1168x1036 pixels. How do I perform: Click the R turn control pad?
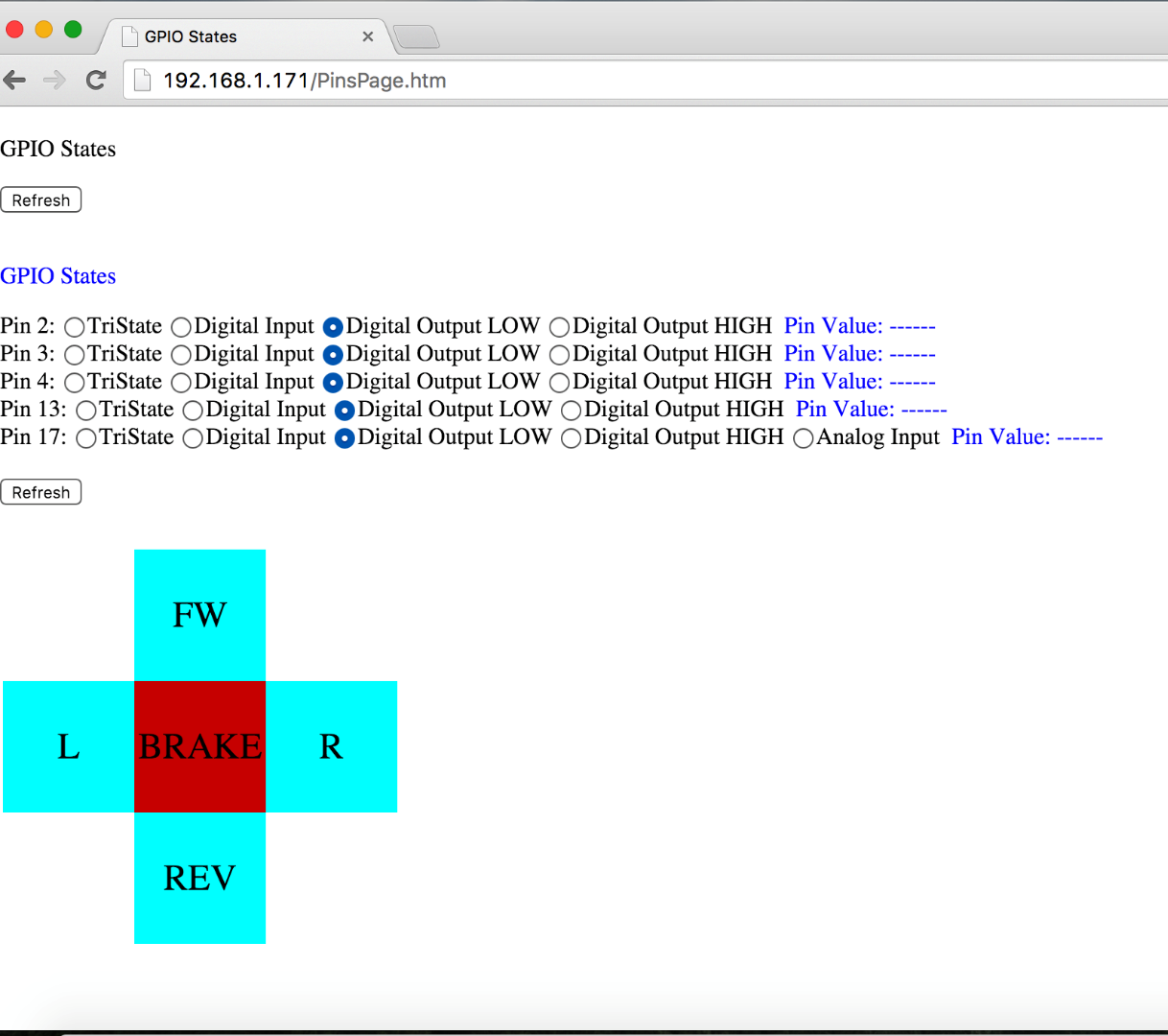(x=331, y=746)
